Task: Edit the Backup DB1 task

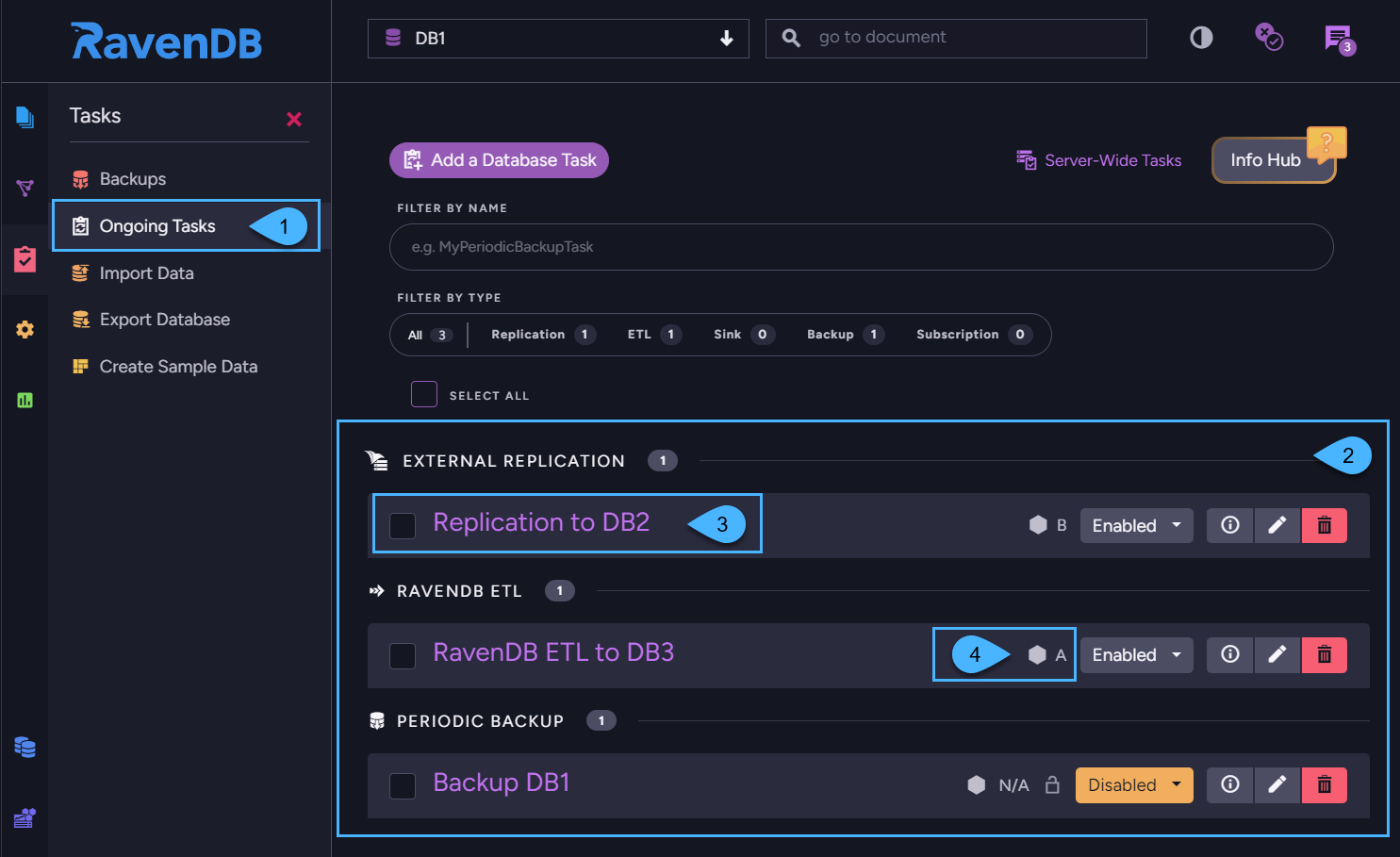Action: click(1277, 784)
